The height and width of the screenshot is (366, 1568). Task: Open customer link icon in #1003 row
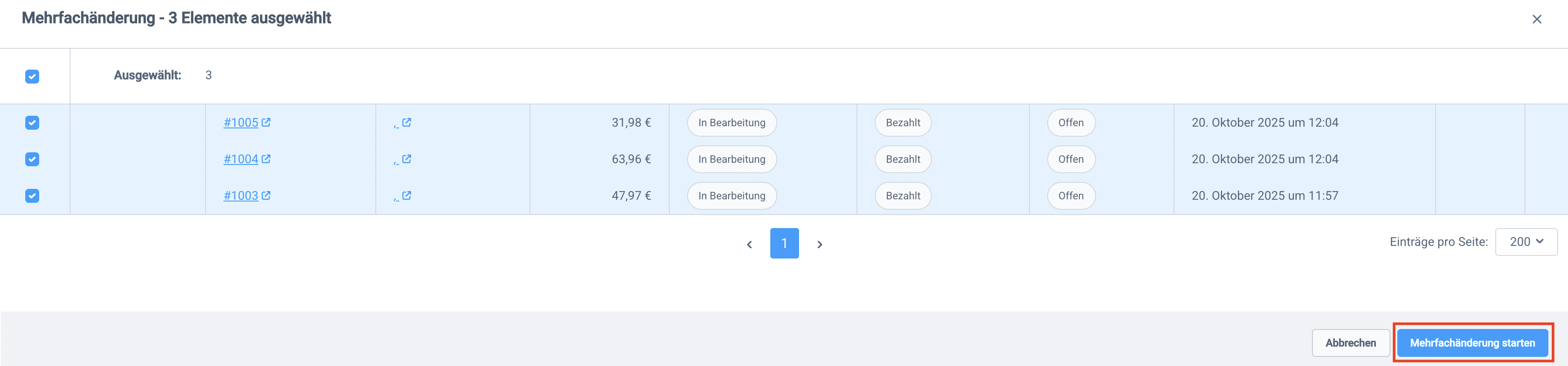pyautogui.click(x=407, y=195)
